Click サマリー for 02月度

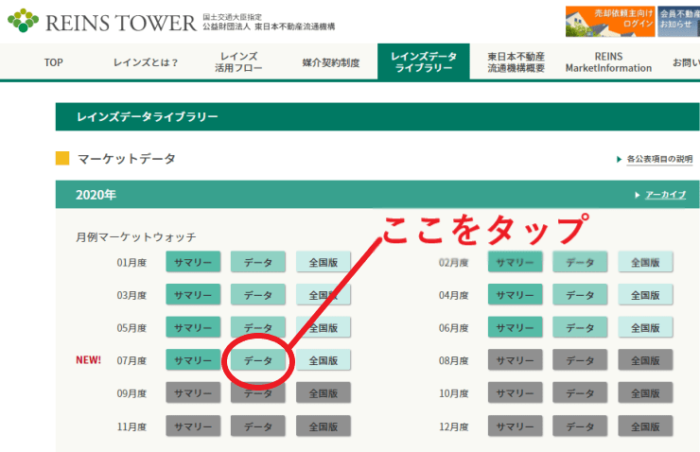[515, 262]
